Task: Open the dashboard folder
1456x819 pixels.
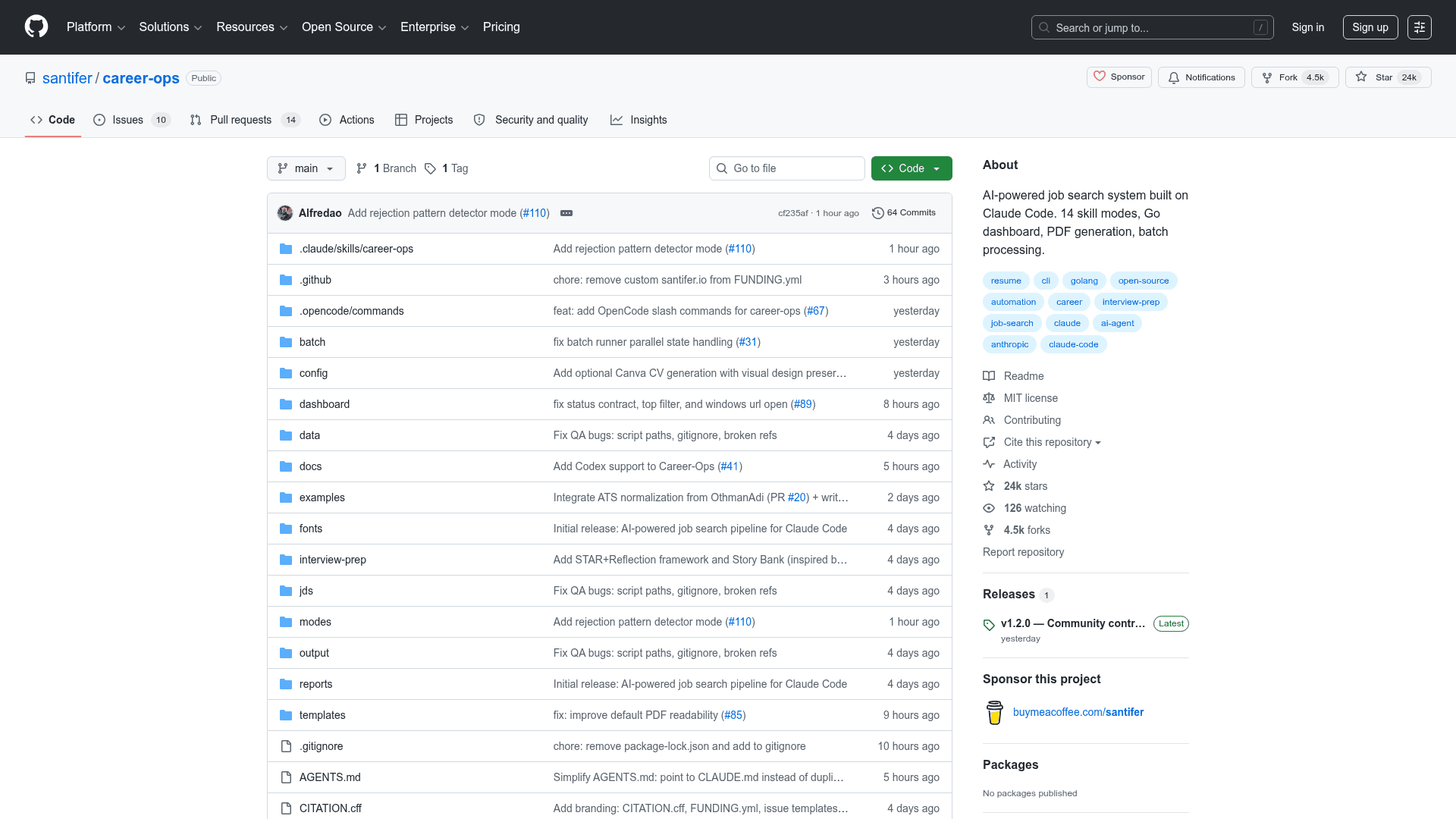Action: (324, 404)
